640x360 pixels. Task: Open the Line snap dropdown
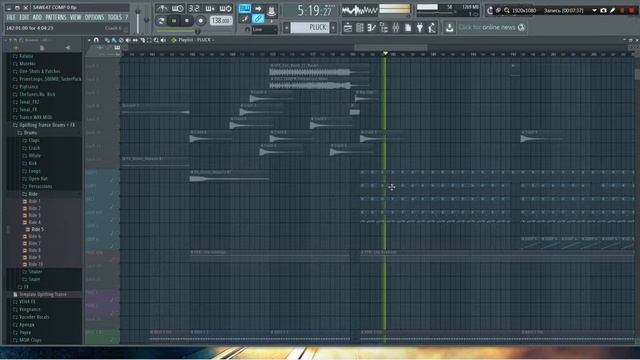pyautogui.click(x=264, y=29)
